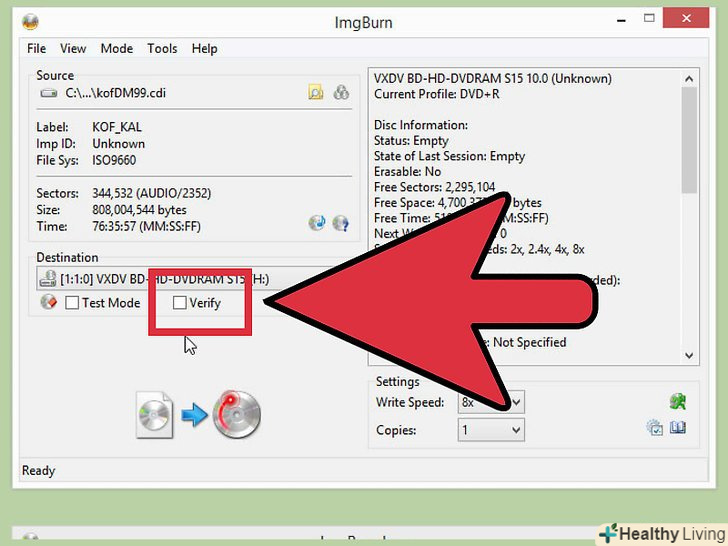The image size is (728, 546).
Task: Click the disc info scrollbar down arrow
Action: [x=689, y=355]
